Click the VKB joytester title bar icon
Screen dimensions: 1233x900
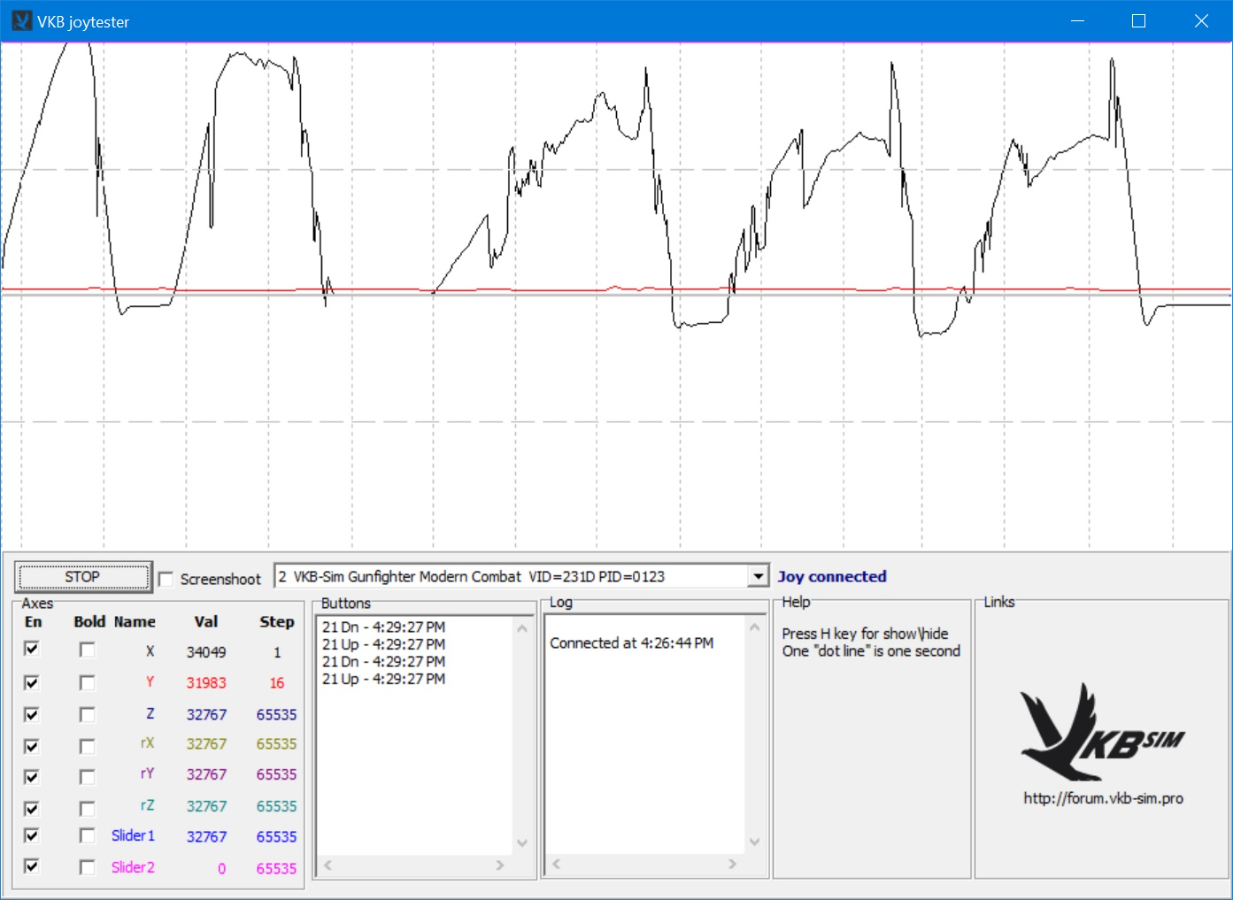point(21,20)
